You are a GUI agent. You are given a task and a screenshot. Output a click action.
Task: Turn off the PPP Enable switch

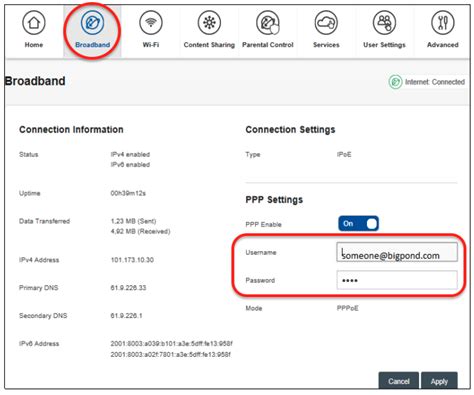358,223
